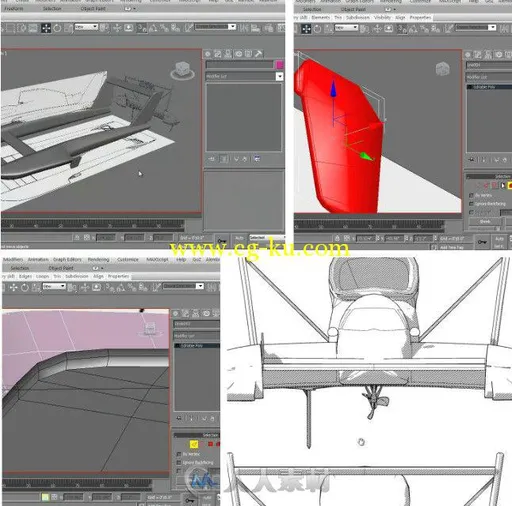The image size is (512, 506).
Task: Click Edit Named Selection Sets in bottom-left window
Action: 157,287
